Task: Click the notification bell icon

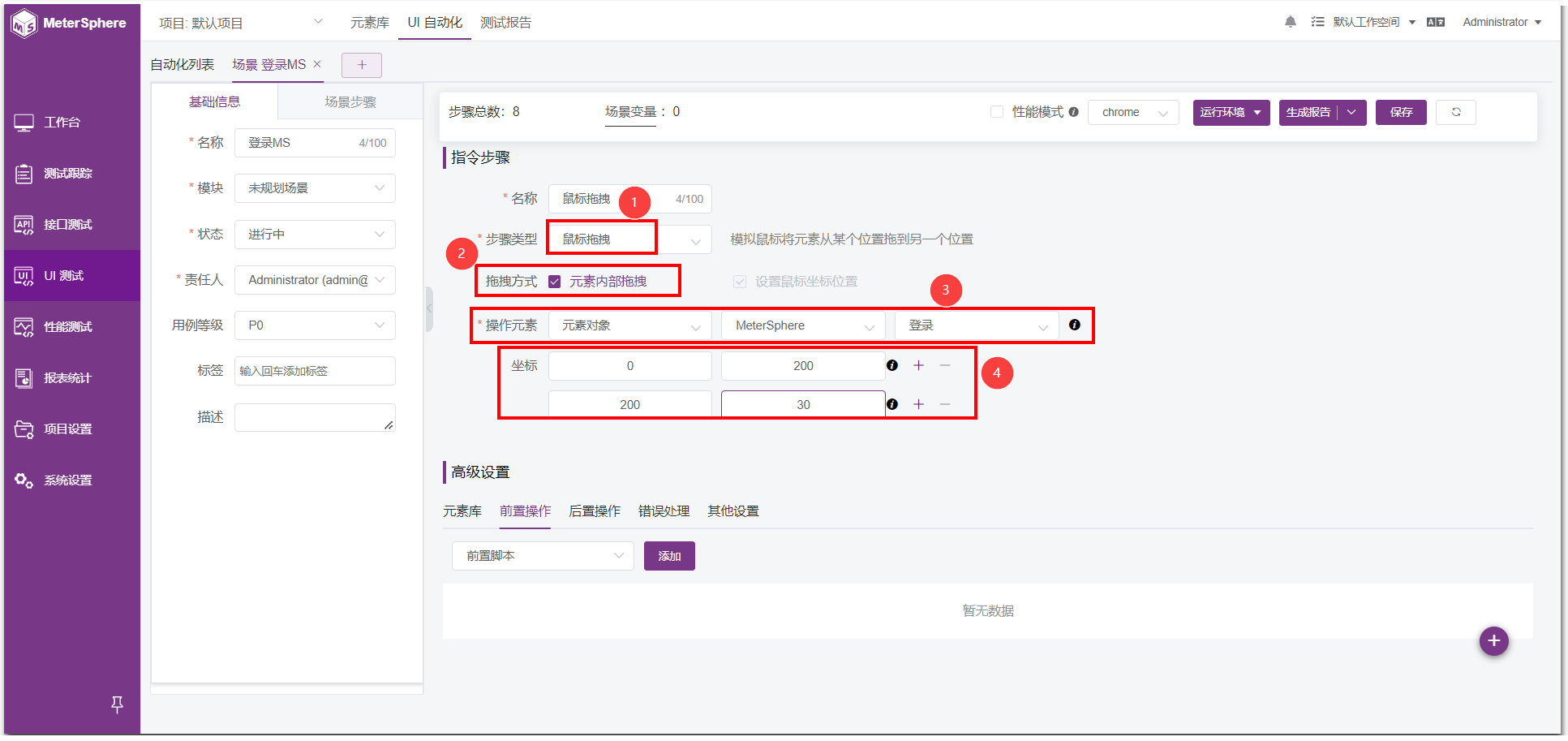Action: (1290, 22)
